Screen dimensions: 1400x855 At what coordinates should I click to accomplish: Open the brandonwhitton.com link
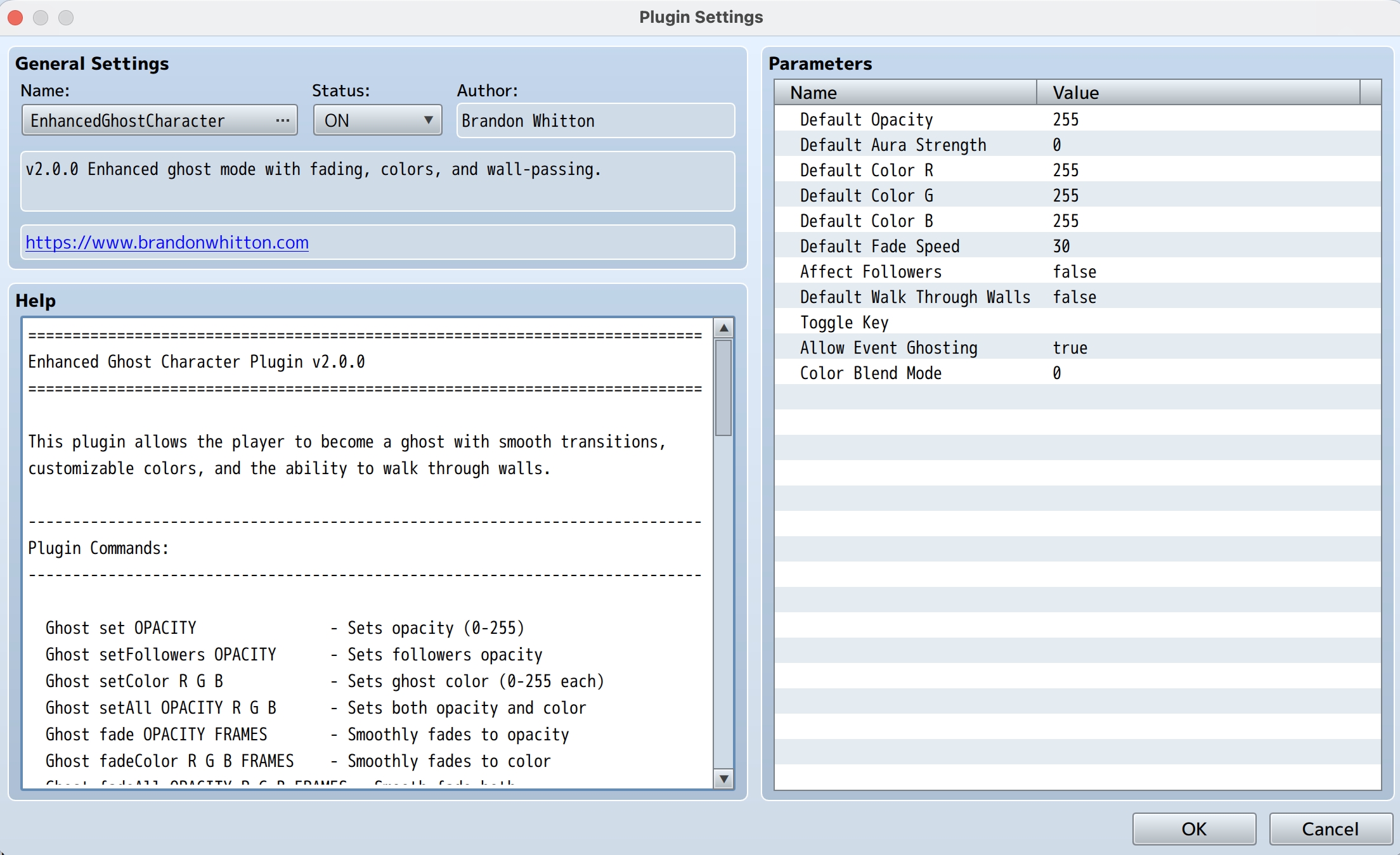pos(167,243)
